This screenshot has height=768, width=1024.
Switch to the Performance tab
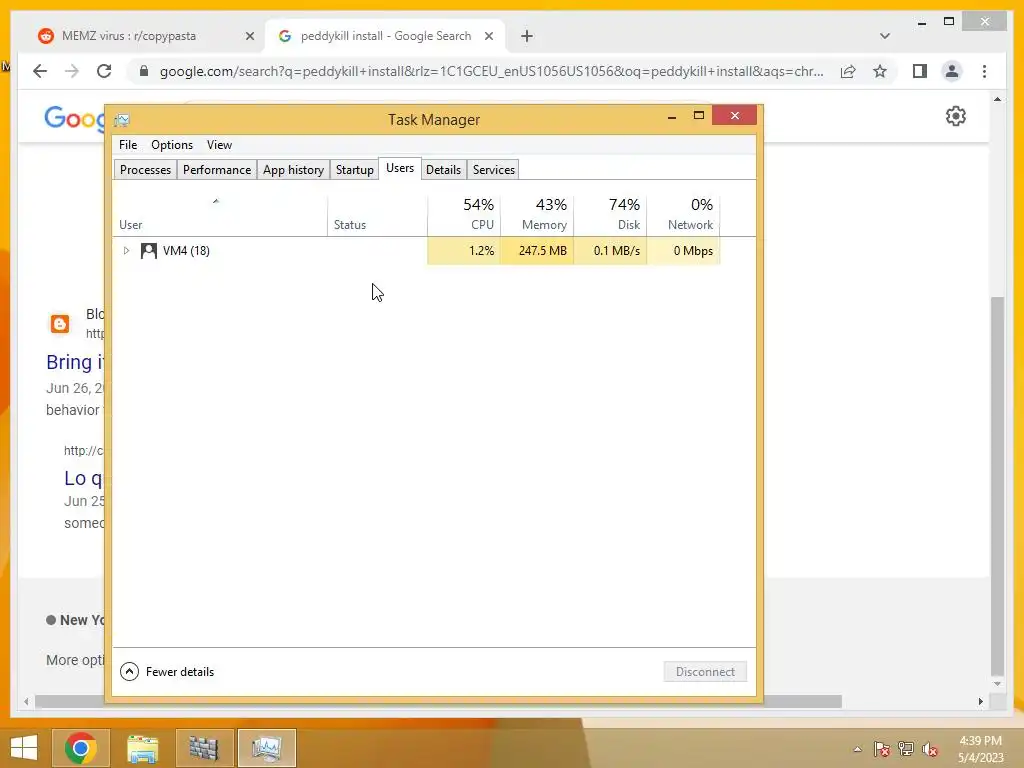[x=217, y=170]
